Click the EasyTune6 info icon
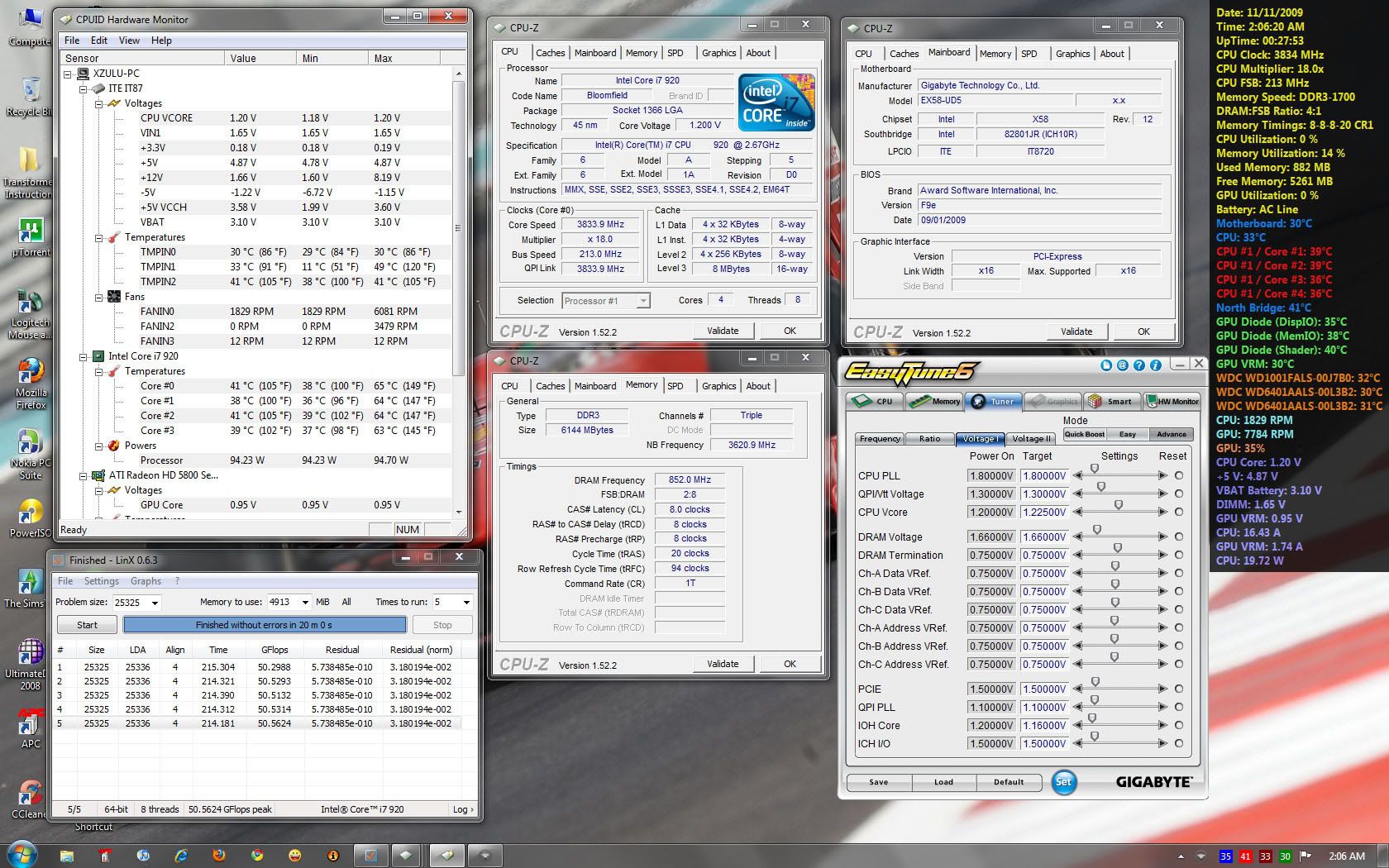Image resolution: width=1389 pixels, height=868 pixels. (x=1156, y=365)
